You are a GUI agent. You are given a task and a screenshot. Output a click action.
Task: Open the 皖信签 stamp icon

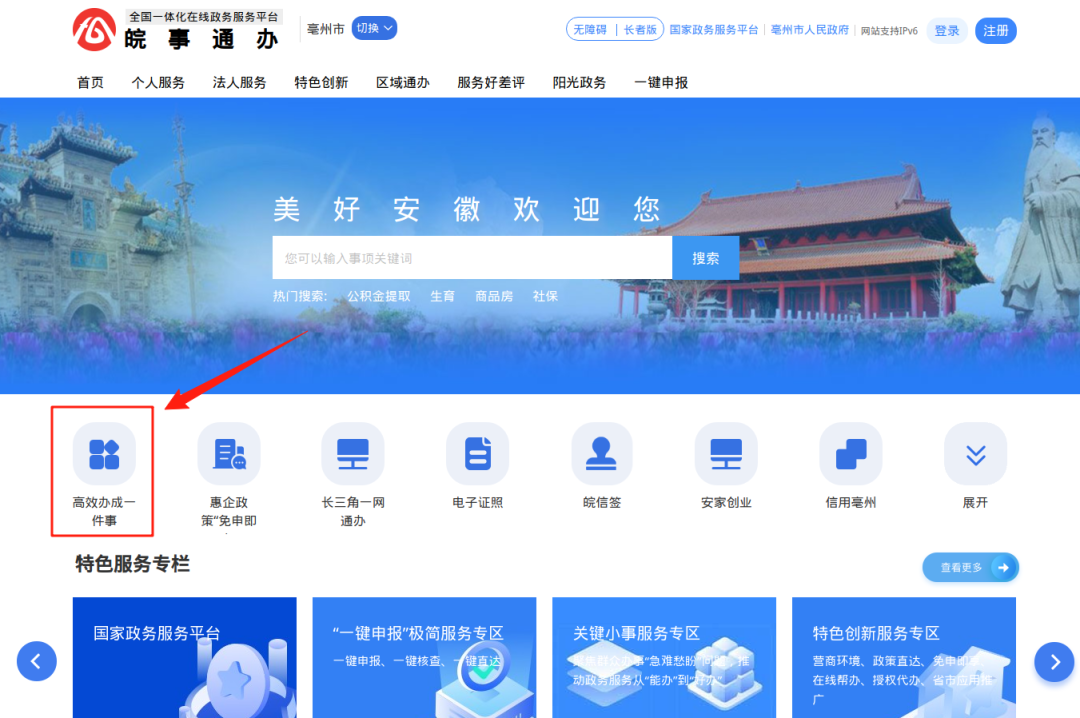coord(601,453)
